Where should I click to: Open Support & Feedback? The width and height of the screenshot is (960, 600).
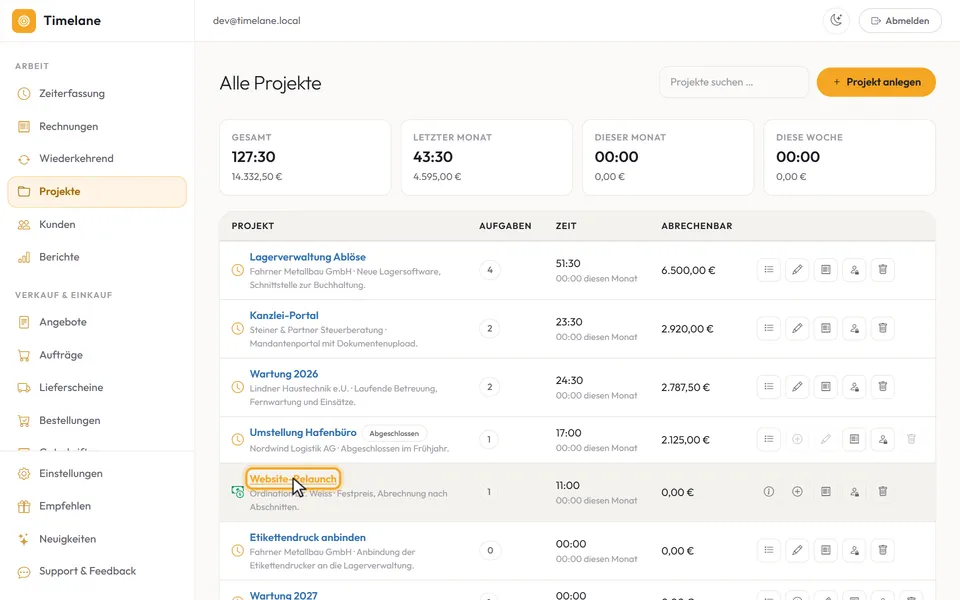coord(97,571)
